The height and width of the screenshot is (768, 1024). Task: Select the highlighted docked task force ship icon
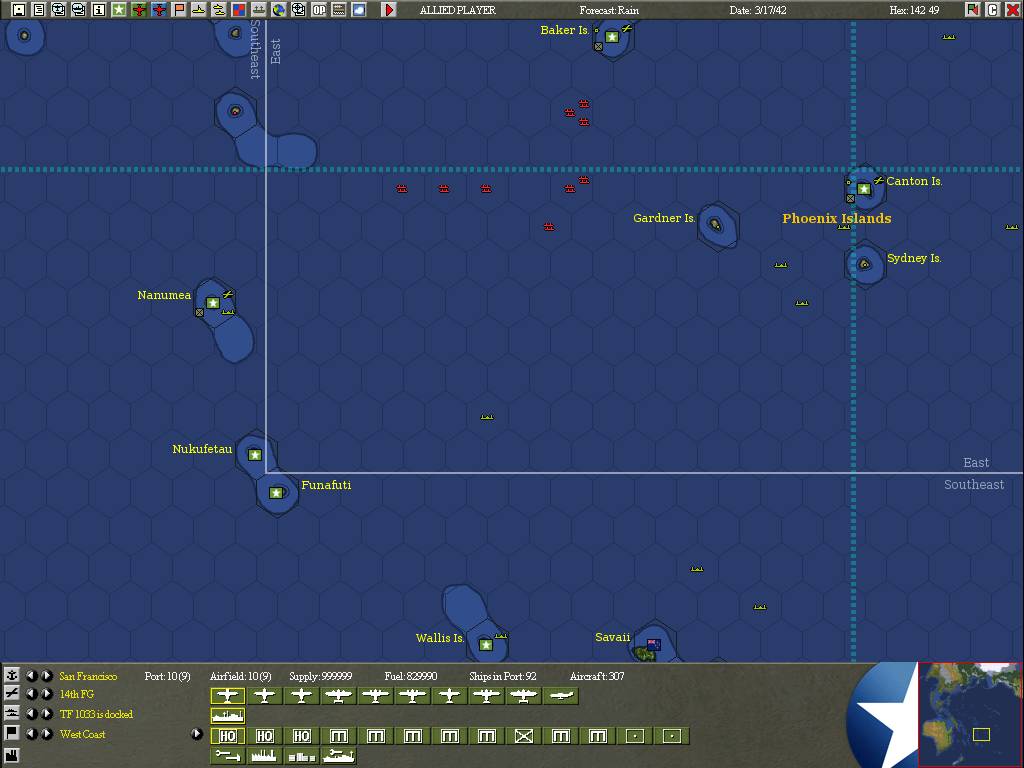pyautogui.click(x=227, y=716)
